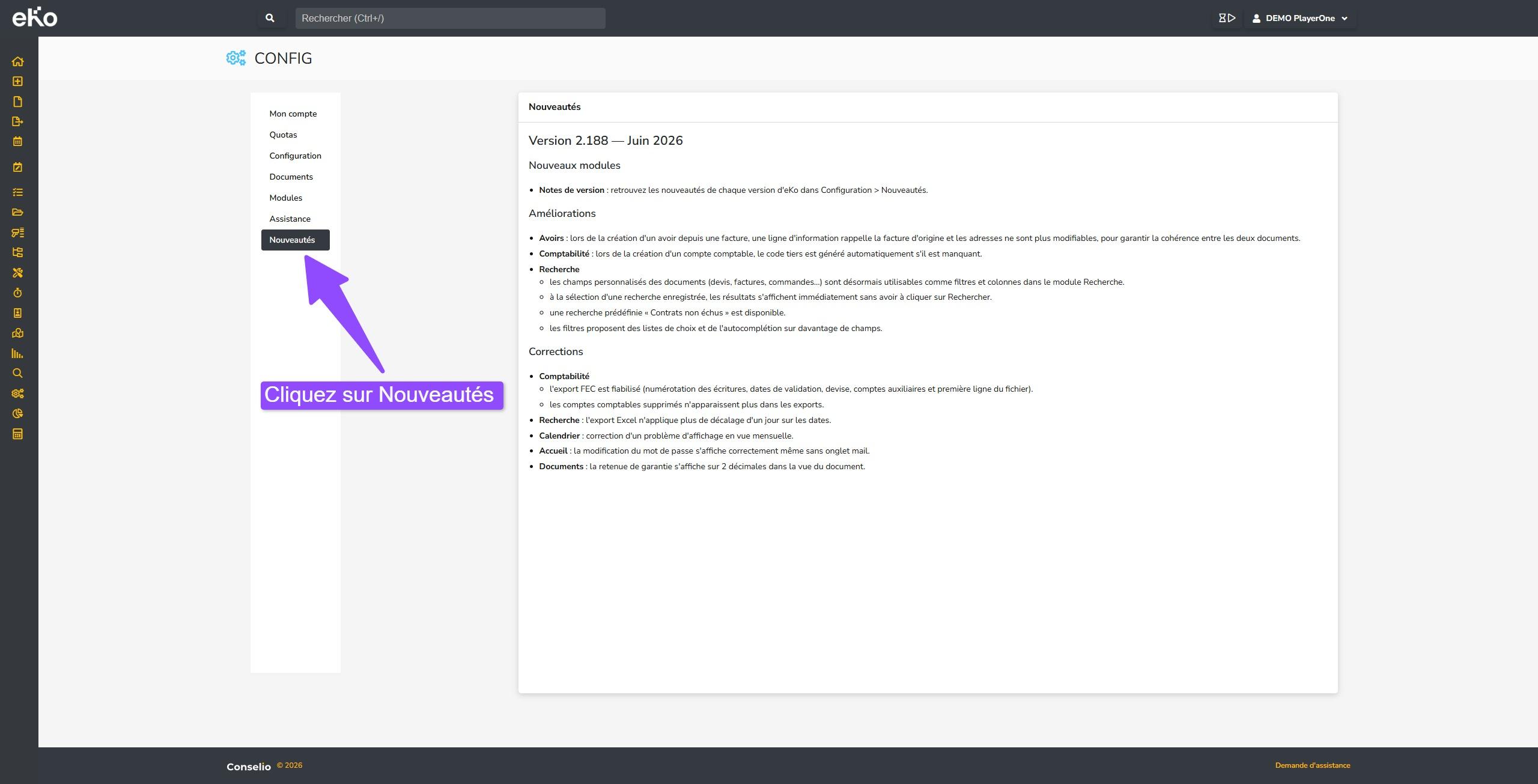
Task: Click the blue gears icon beside CONFIG
Action: point(236,58)
